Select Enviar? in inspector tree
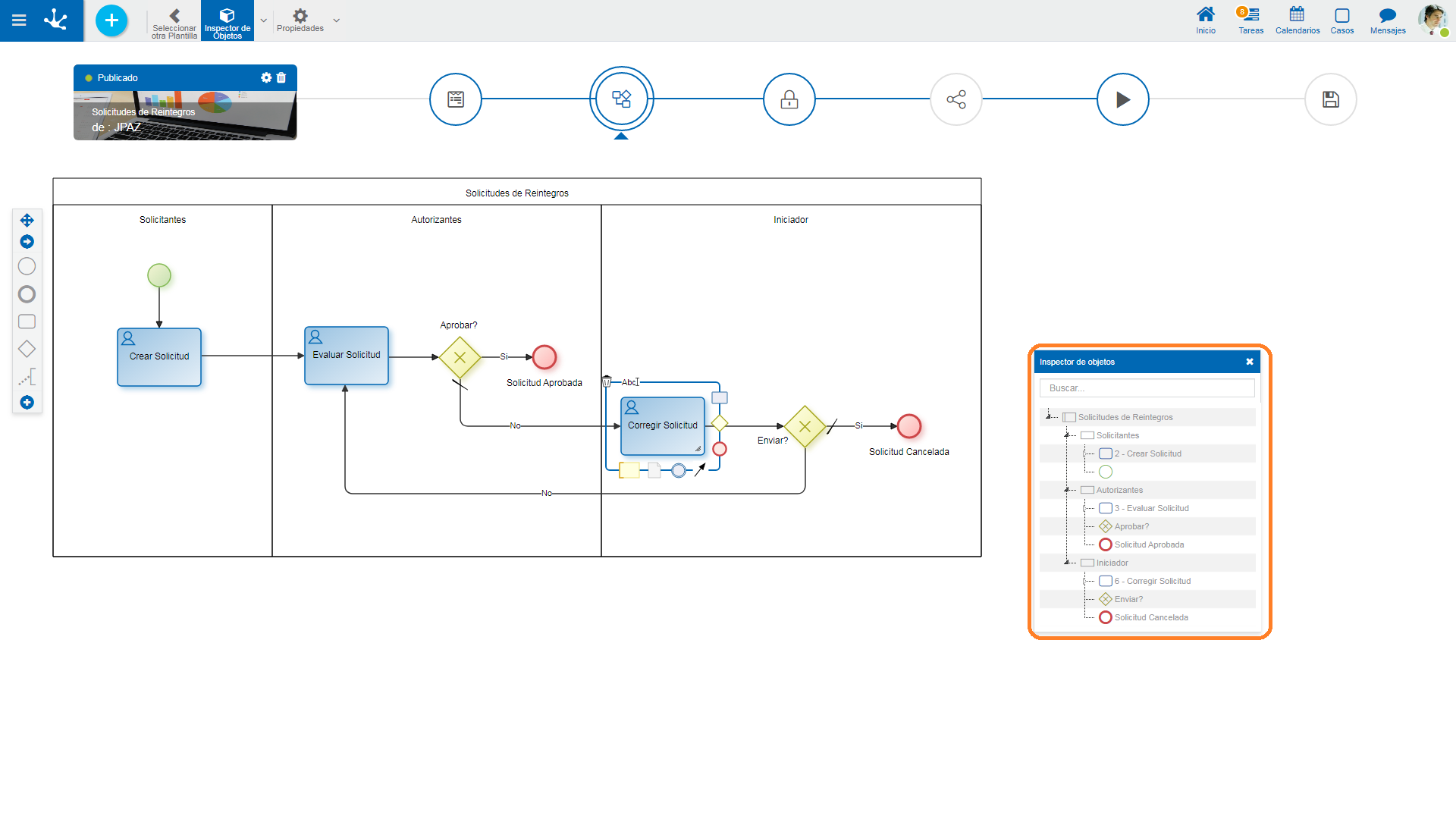The height and width of the screenshot is (819, 1456). point(1147,599)
